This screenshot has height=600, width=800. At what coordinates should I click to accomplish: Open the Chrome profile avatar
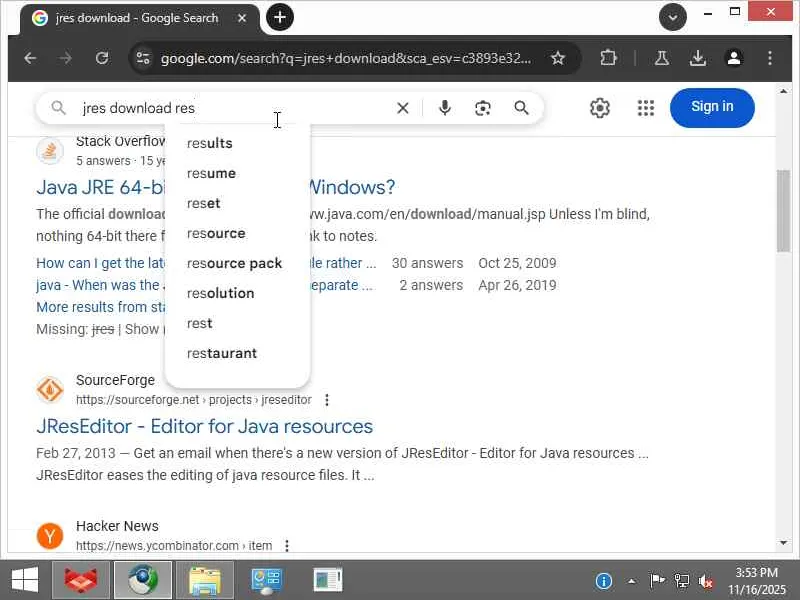734,58
